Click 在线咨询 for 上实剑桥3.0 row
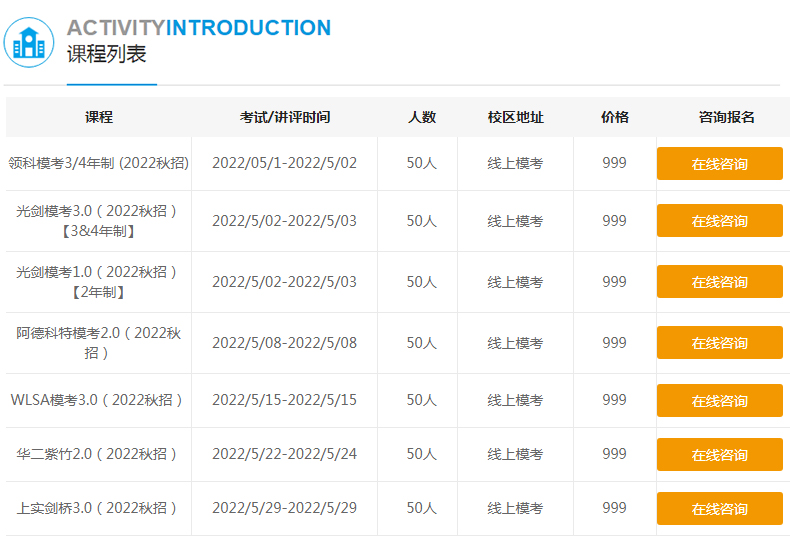Screen dimensions: 790x541 719,509
